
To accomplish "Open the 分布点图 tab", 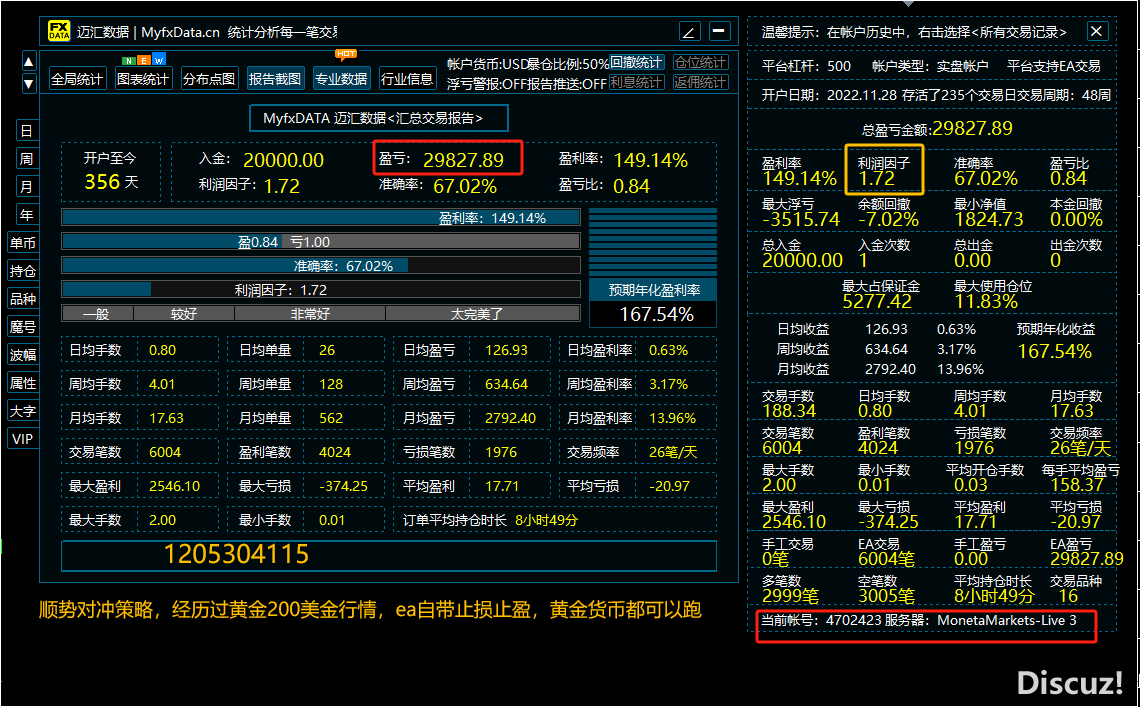I will click(209, 79).
